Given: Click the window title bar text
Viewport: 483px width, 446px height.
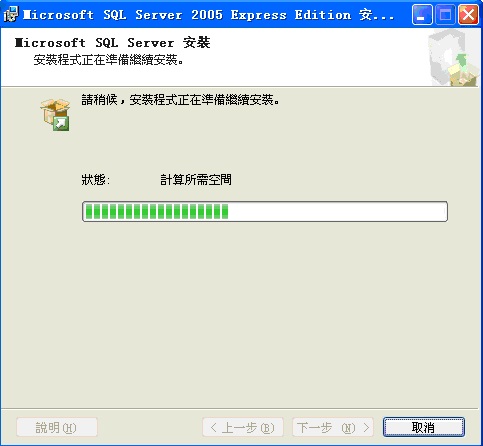Looking at the screenshot, I should click(208, 15).
